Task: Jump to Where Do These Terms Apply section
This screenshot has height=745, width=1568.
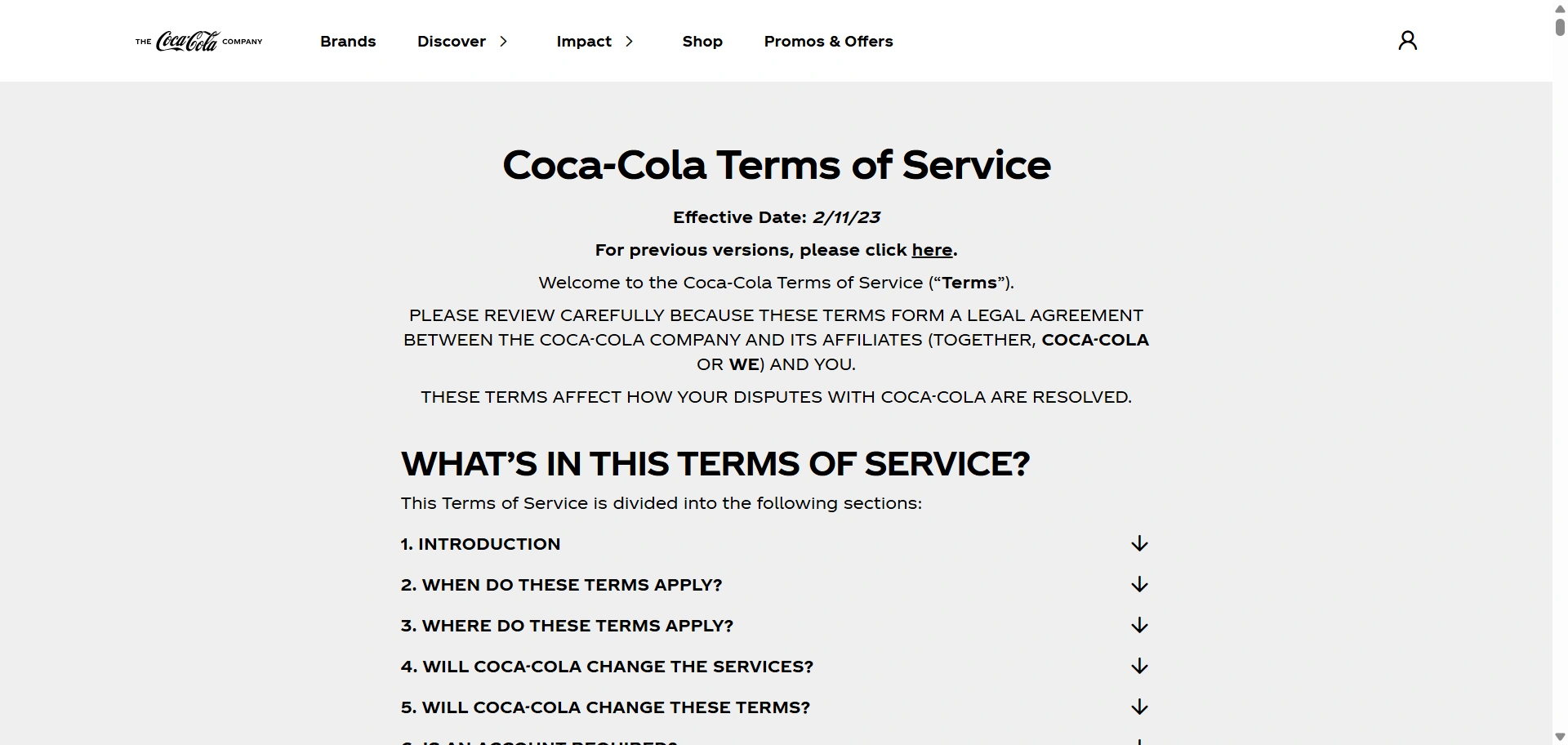Action: coord(567,626)
